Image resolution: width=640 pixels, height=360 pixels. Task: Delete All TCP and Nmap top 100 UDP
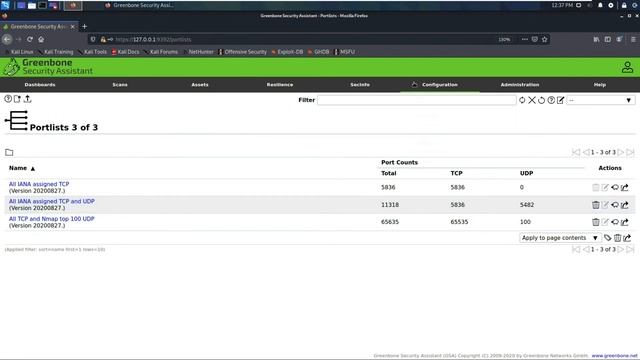click(x=596, y=222)
